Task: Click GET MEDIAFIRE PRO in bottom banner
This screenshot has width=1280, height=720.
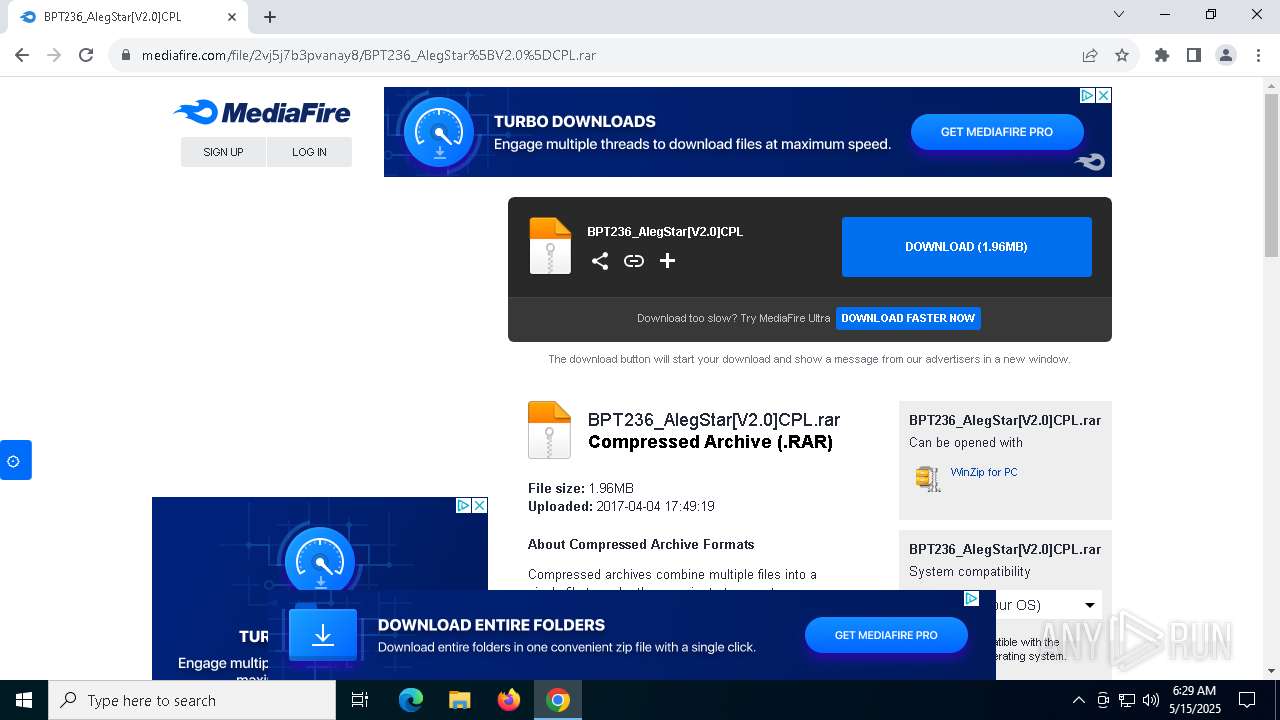Action: pos(886,635)
